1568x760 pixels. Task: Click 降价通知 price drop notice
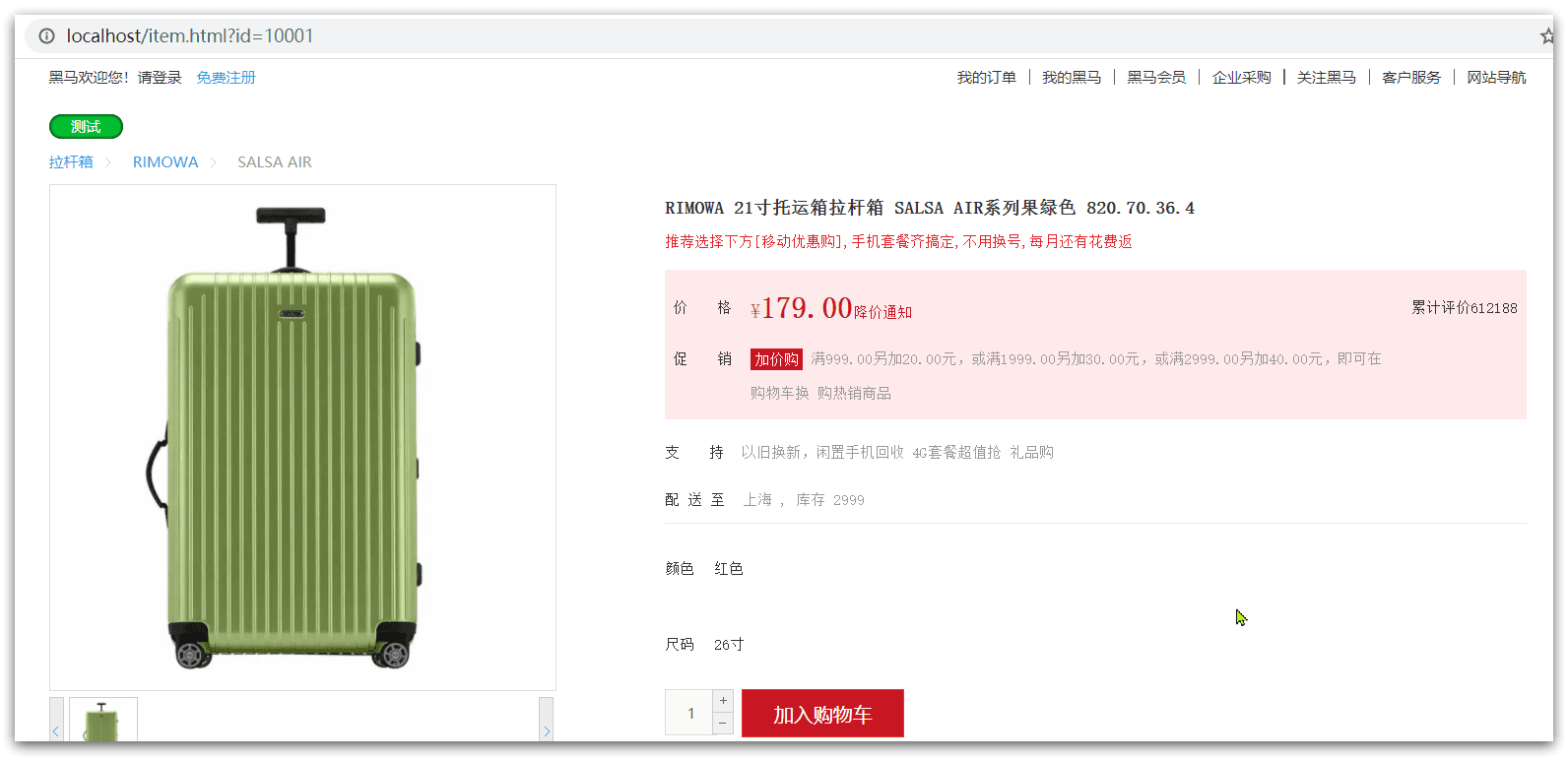[x=882, y=312]
